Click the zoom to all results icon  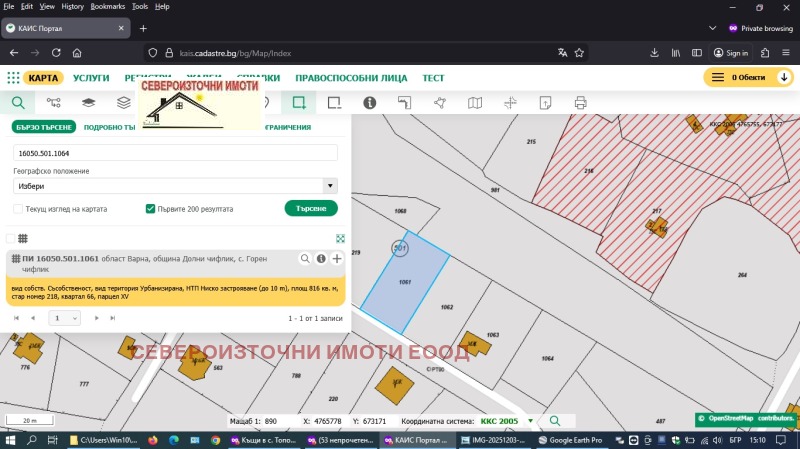(340, 238)
